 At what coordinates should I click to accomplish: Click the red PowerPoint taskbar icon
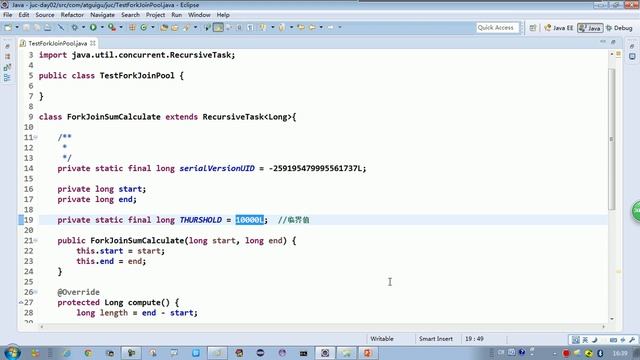pos(367,353)
